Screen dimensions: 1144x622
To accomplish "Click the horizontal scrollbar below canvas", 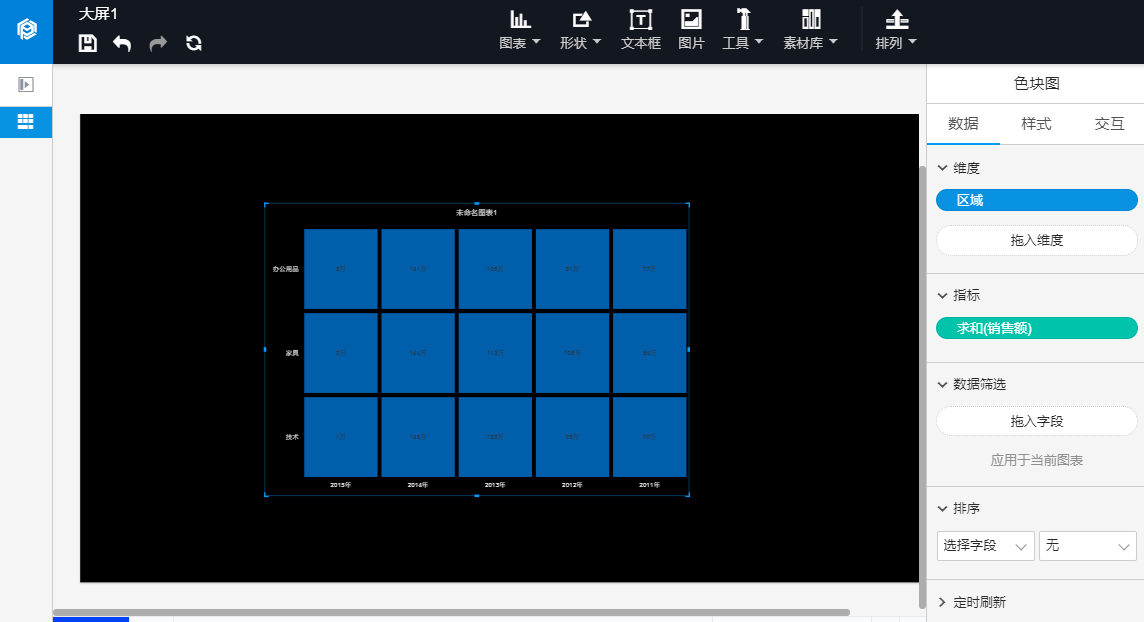I will [x=450, y=612].
